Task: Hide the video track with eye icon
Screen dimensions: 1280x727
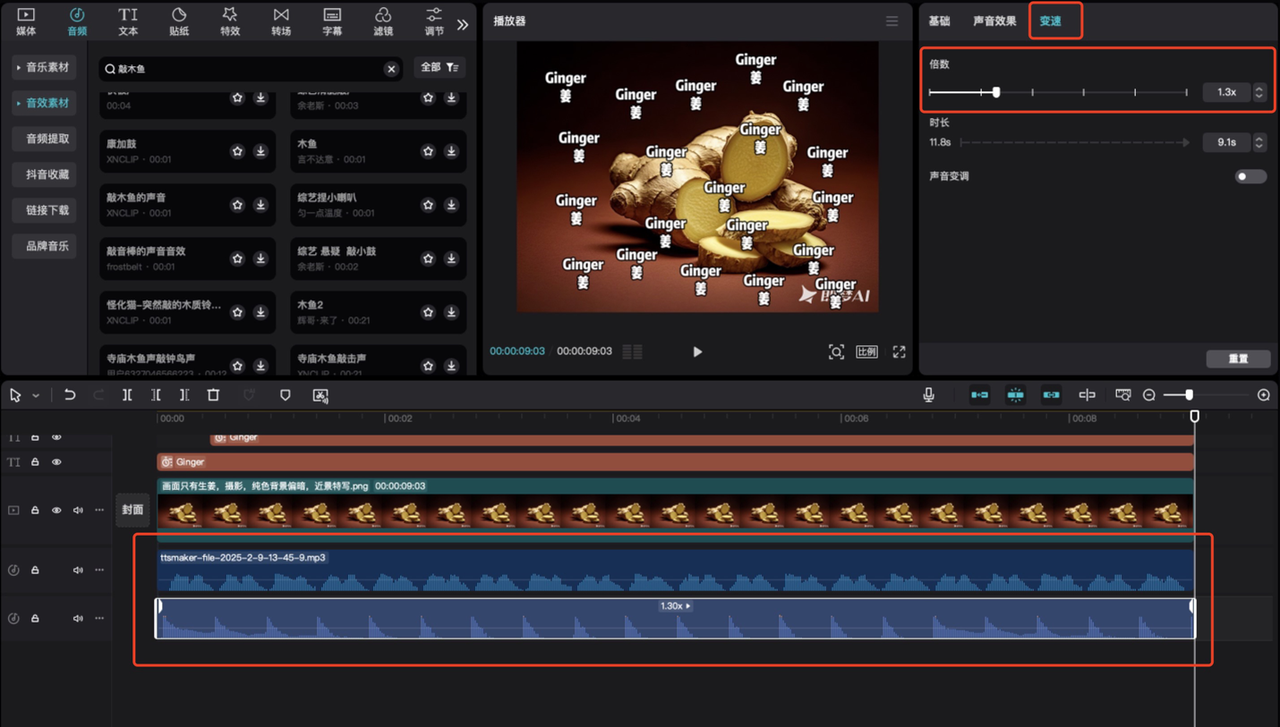Action: [x=57, y=510]
